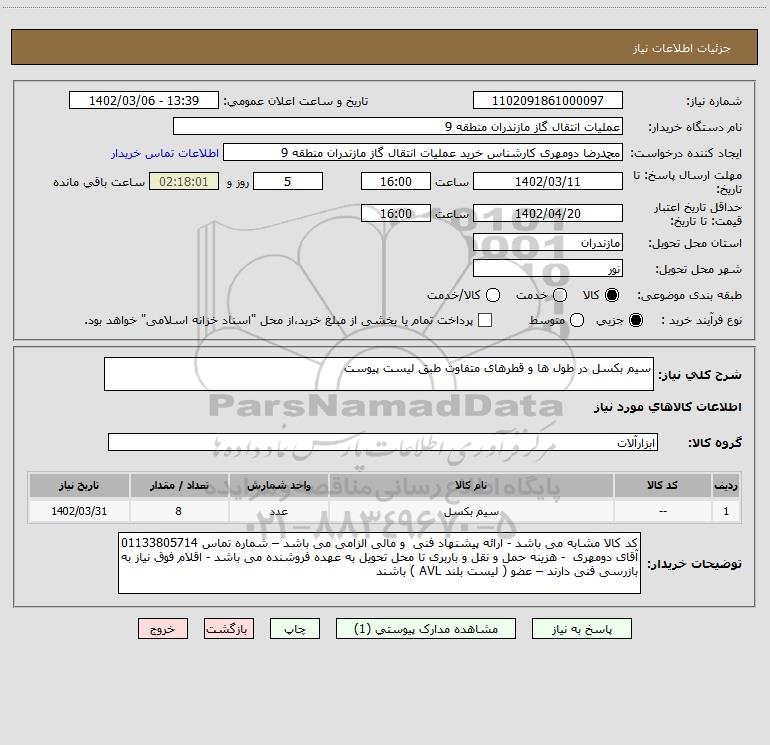Select the خدمت radio button

[560, 295]
